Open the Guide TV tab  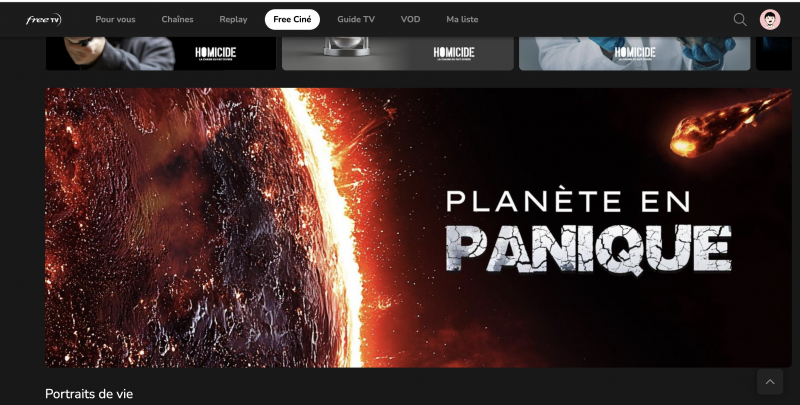tap(356, 19)
